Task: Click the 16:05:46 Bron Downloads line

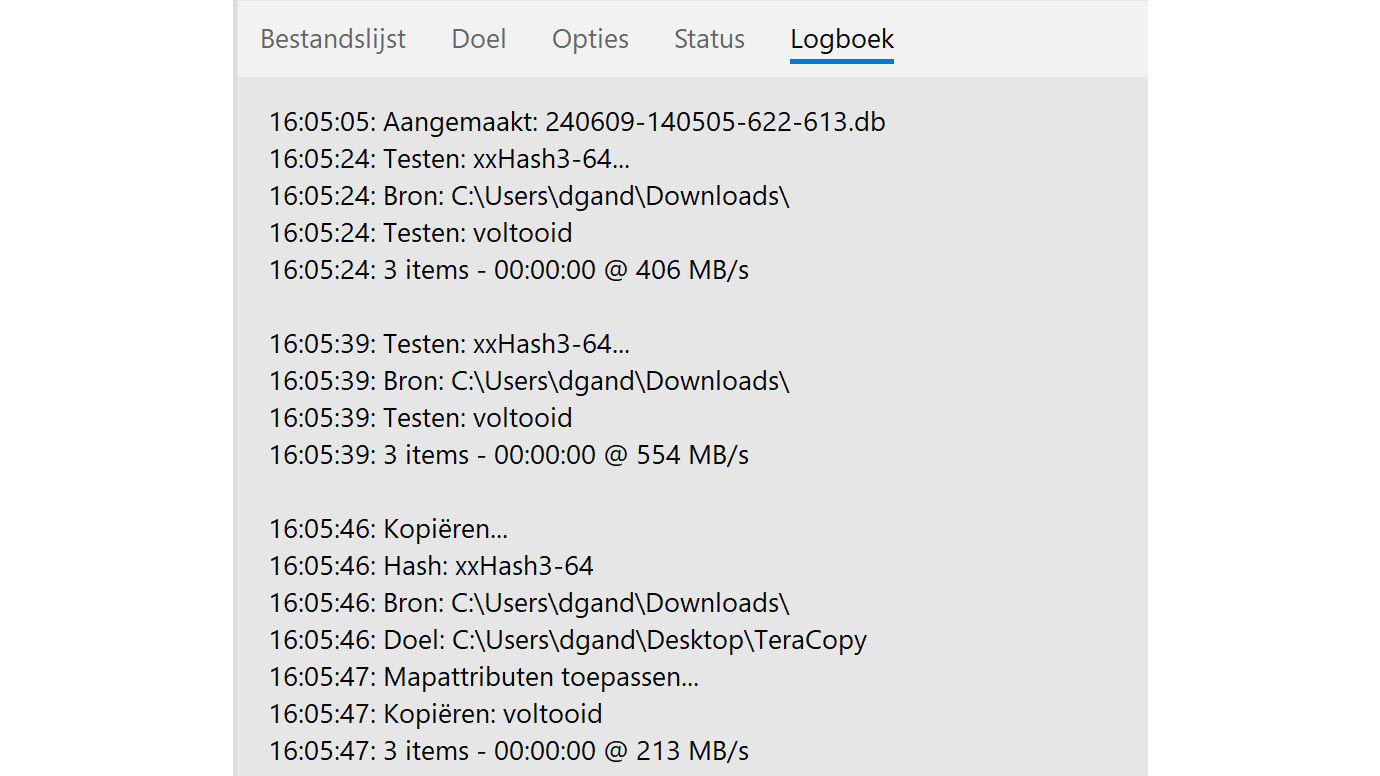Action: tap(529, 603)
